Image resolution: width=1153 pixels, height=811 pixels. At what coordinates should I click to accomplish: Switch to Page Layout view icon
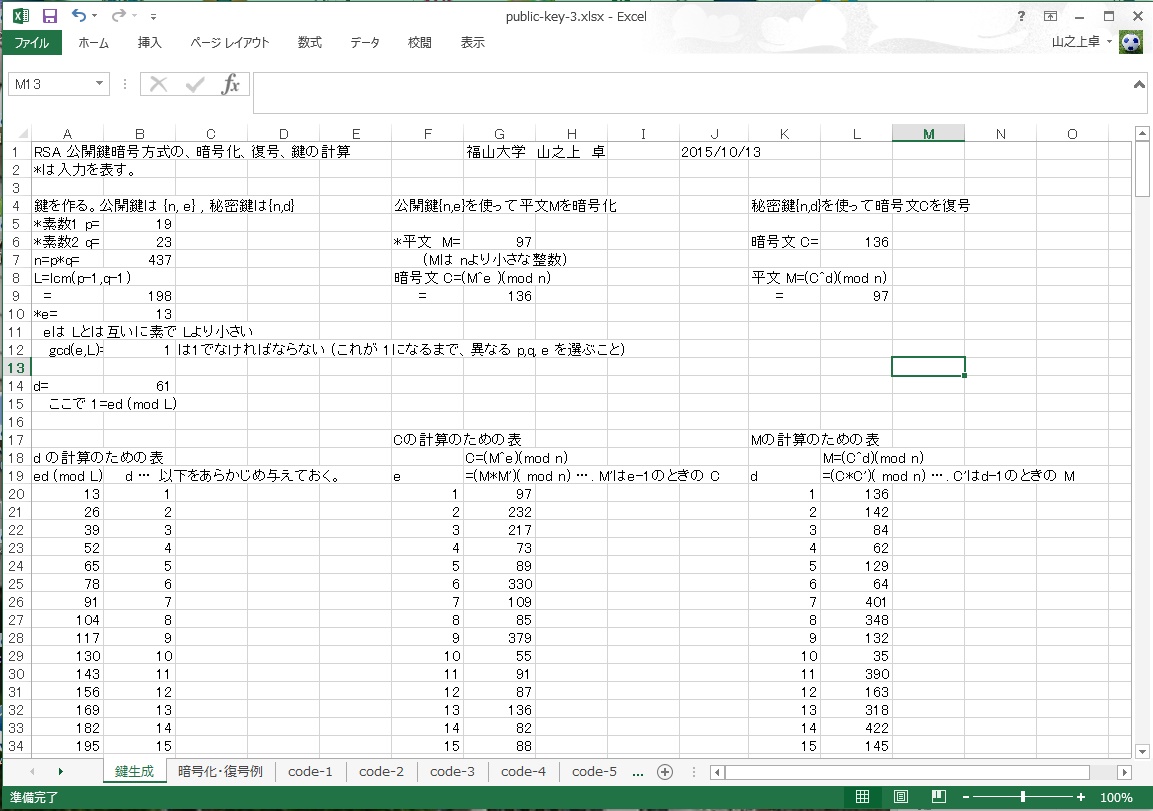point(900,797)
